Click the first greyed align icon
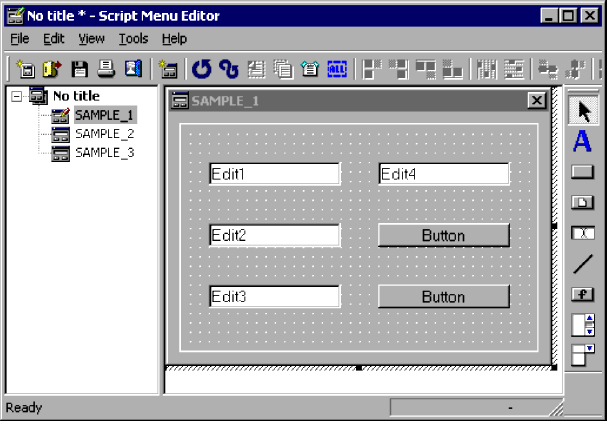Screen dimensions: 607x421 pos(372,69)
